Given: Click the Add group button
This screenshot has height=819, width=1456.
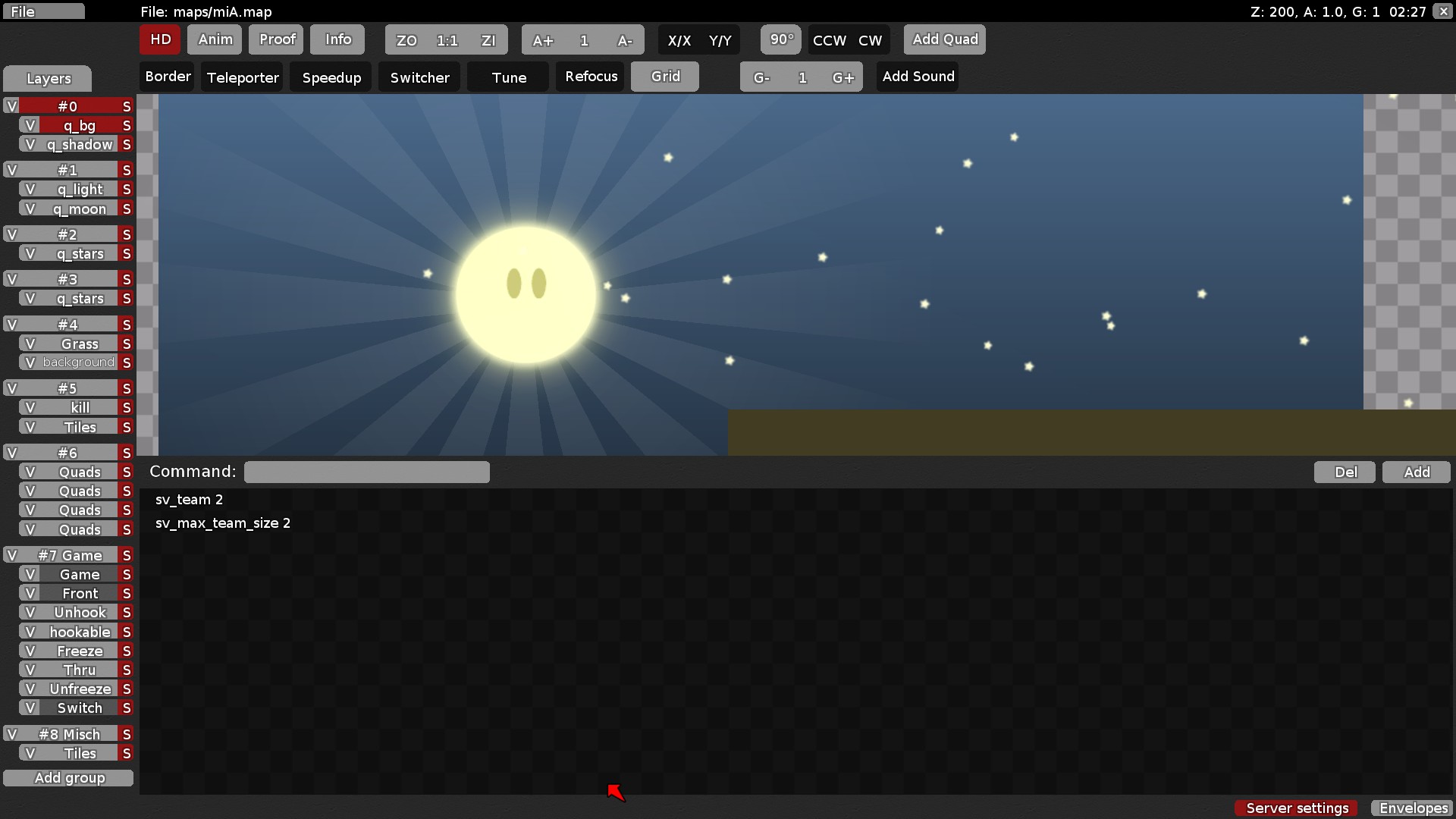Looking at the screenshot, I should (69, 778).
